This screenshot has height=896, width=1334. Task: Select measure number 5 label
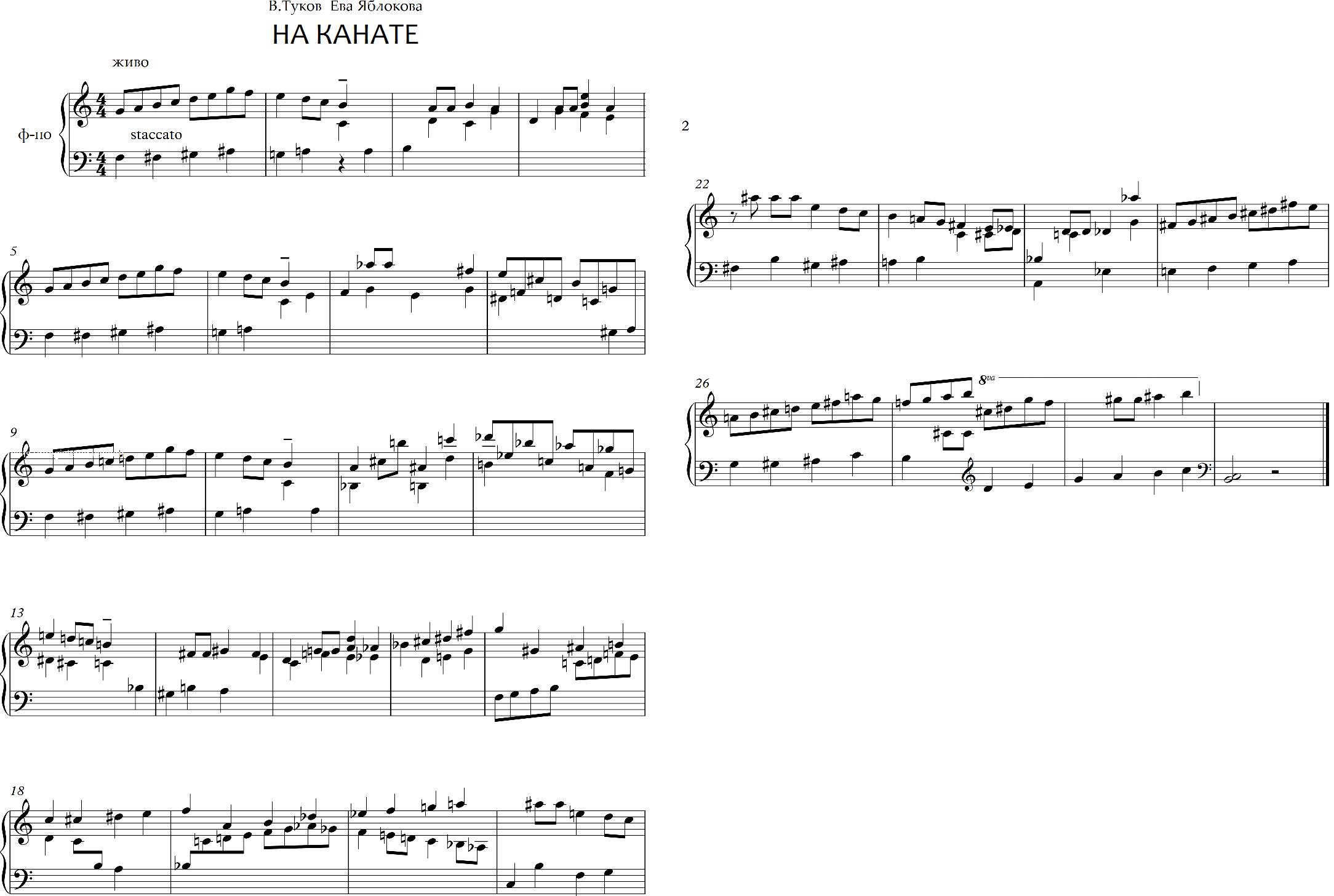point(13,250)
